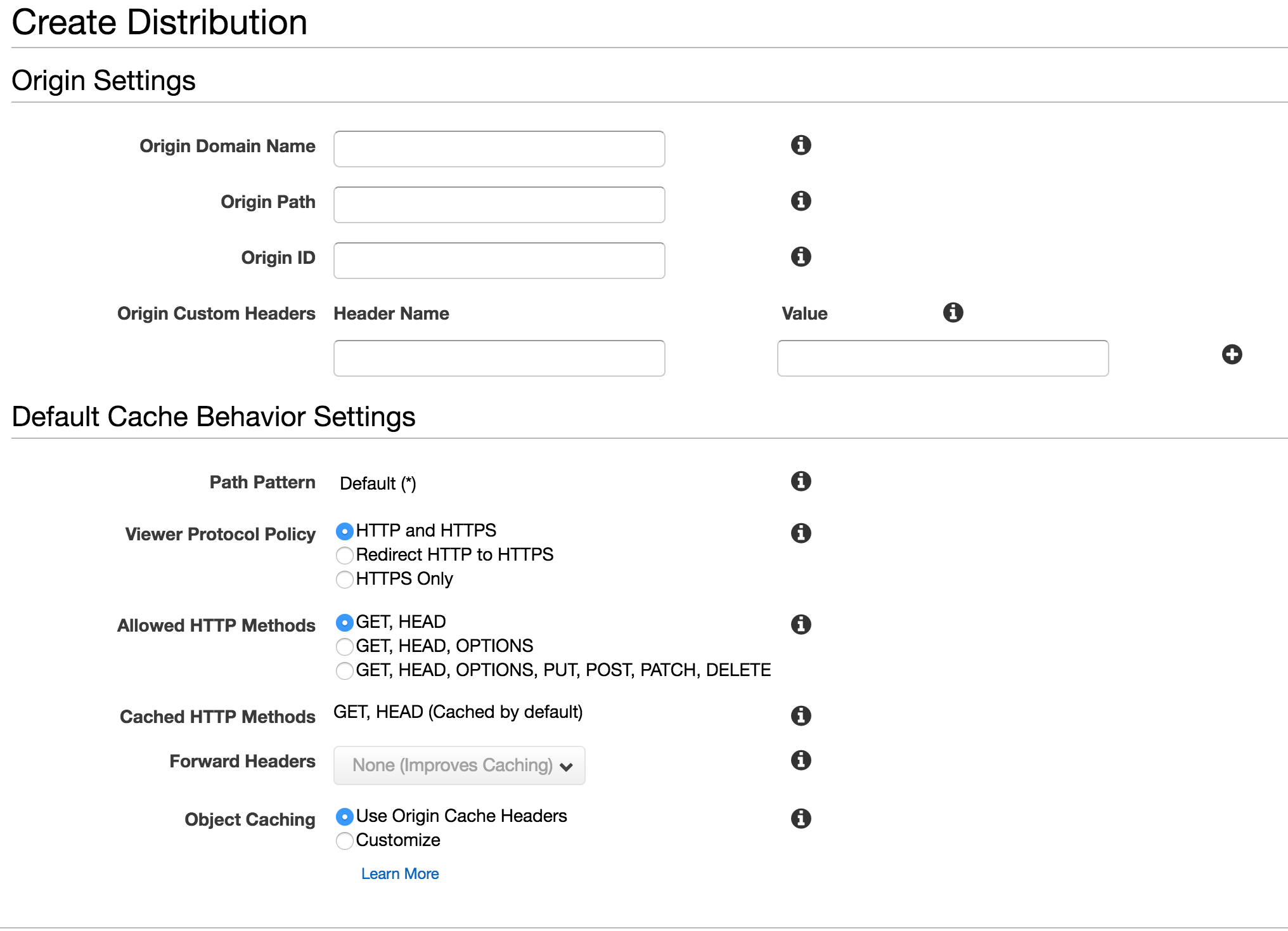Image resolution: width=1288 pixels, height=931 pixels.
Task: Click the custom header Value field
Action: (x=943, y=358)
